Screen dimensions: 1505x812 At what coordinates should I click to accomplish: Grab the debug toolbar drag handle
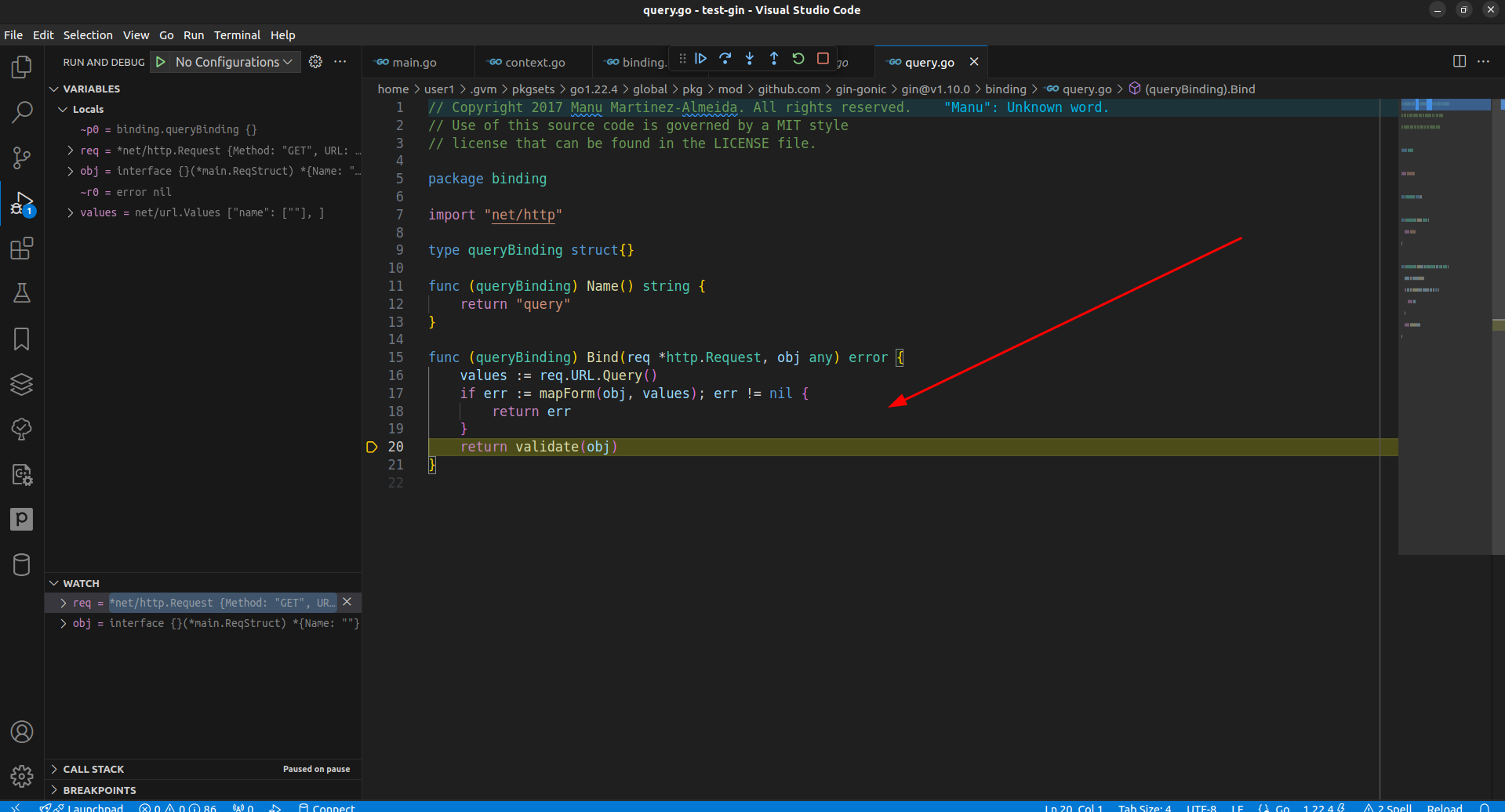pos(682,59)
